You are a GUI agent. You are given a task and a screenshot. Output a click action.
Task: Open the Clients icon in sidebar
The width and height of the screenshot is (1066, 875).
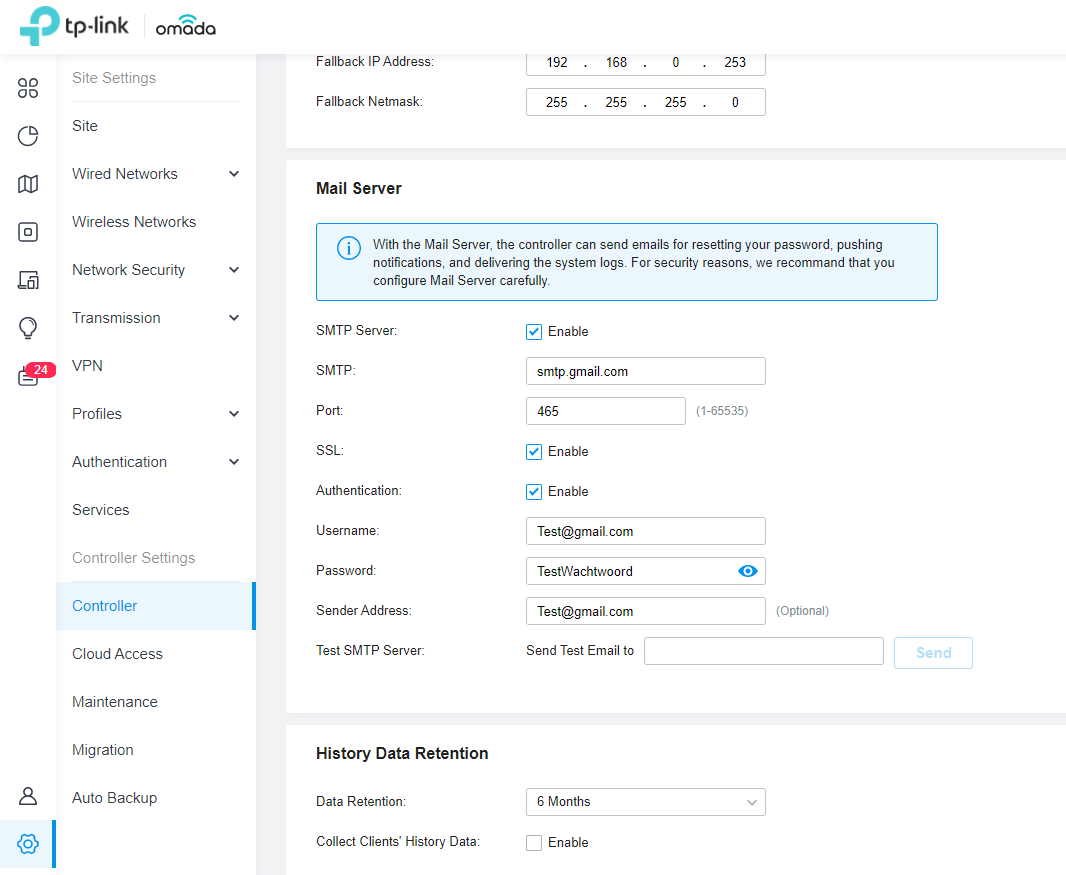tap(28, 280)
